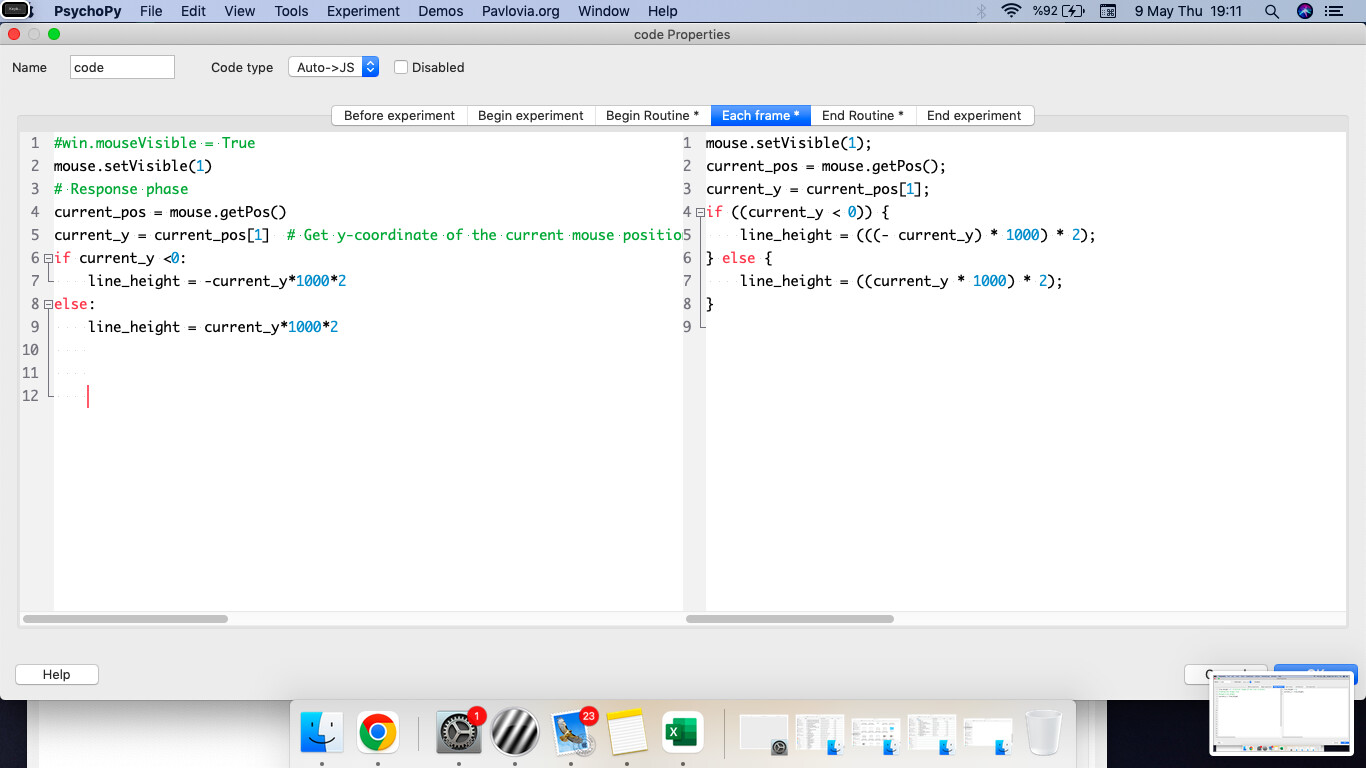Select the End experiment tab
Screen dimensions: 1366x768
(x=973, y=115)
